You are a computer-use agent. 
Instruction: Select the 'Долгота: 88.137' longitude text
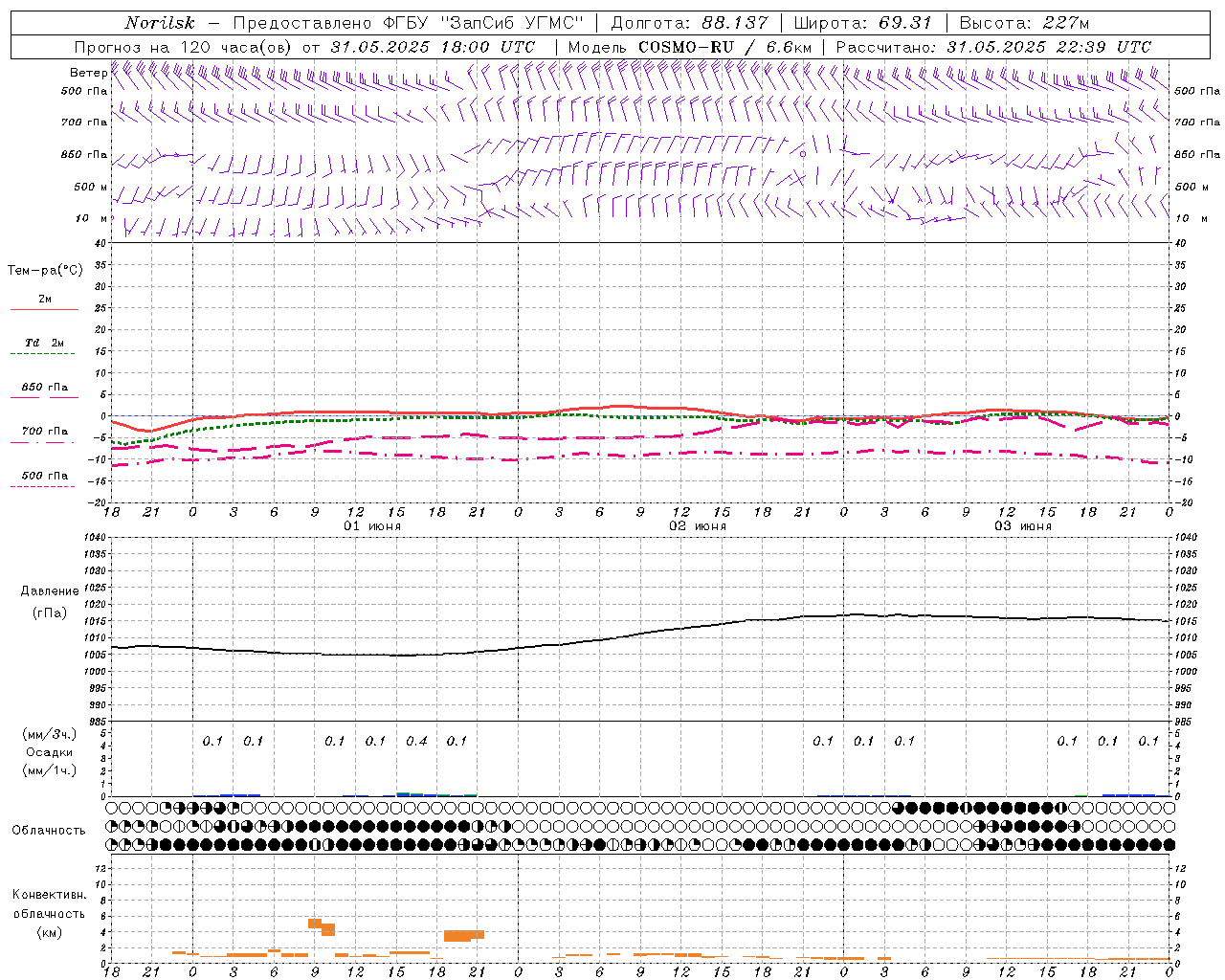[689, 23]
